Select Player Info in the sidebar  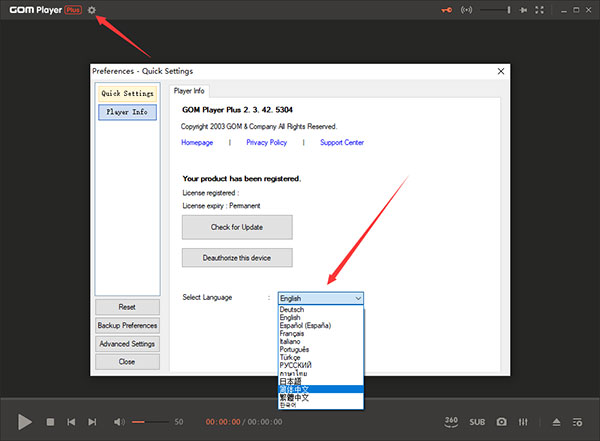coord(127,112)
